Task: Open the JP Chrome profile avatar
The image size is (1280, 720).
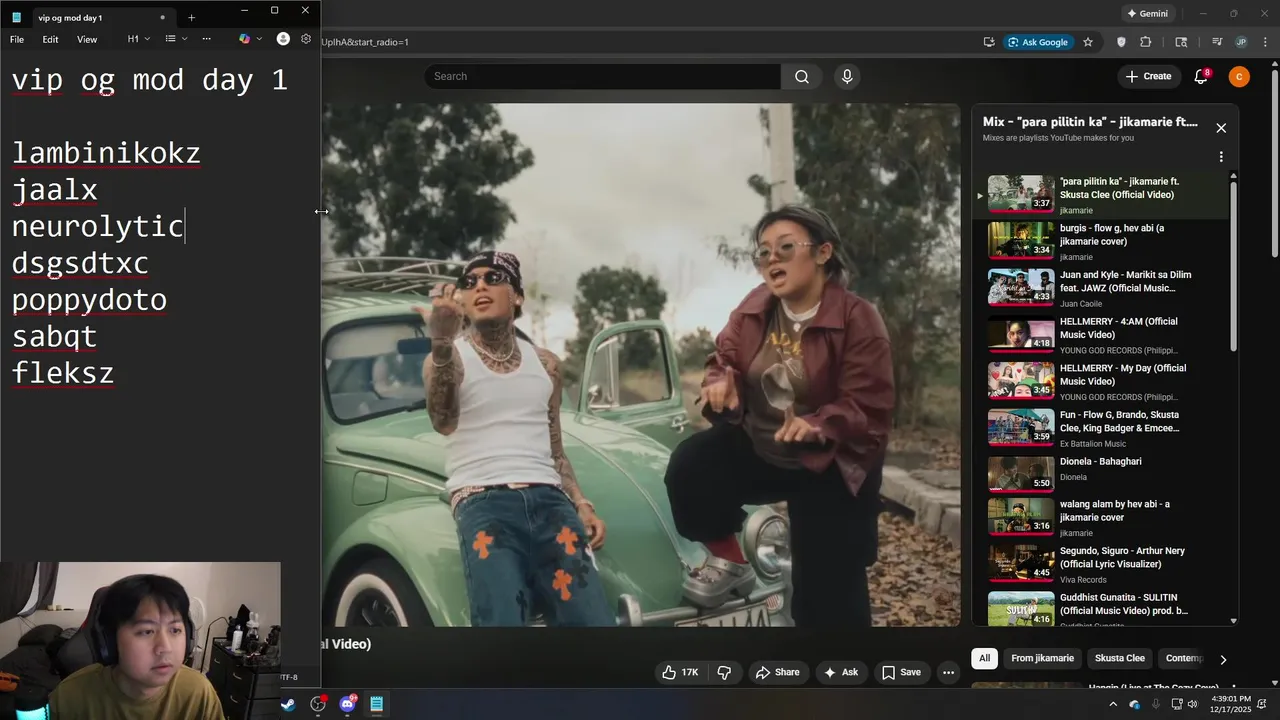Action: [x=1241, y=42]
